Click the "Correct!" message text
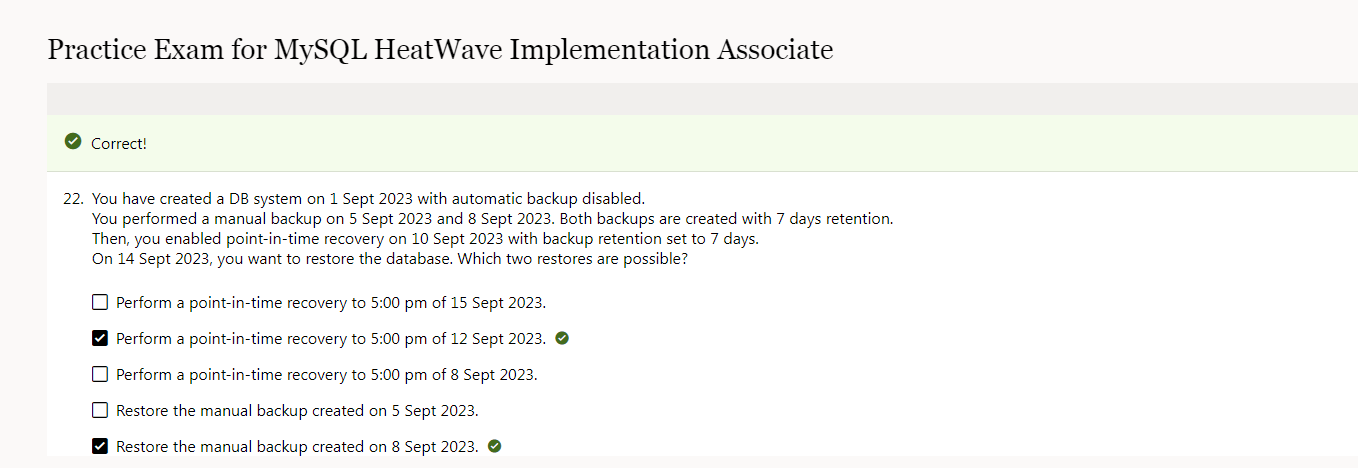This screenshot has width=1358, height=468. [119, 143]
